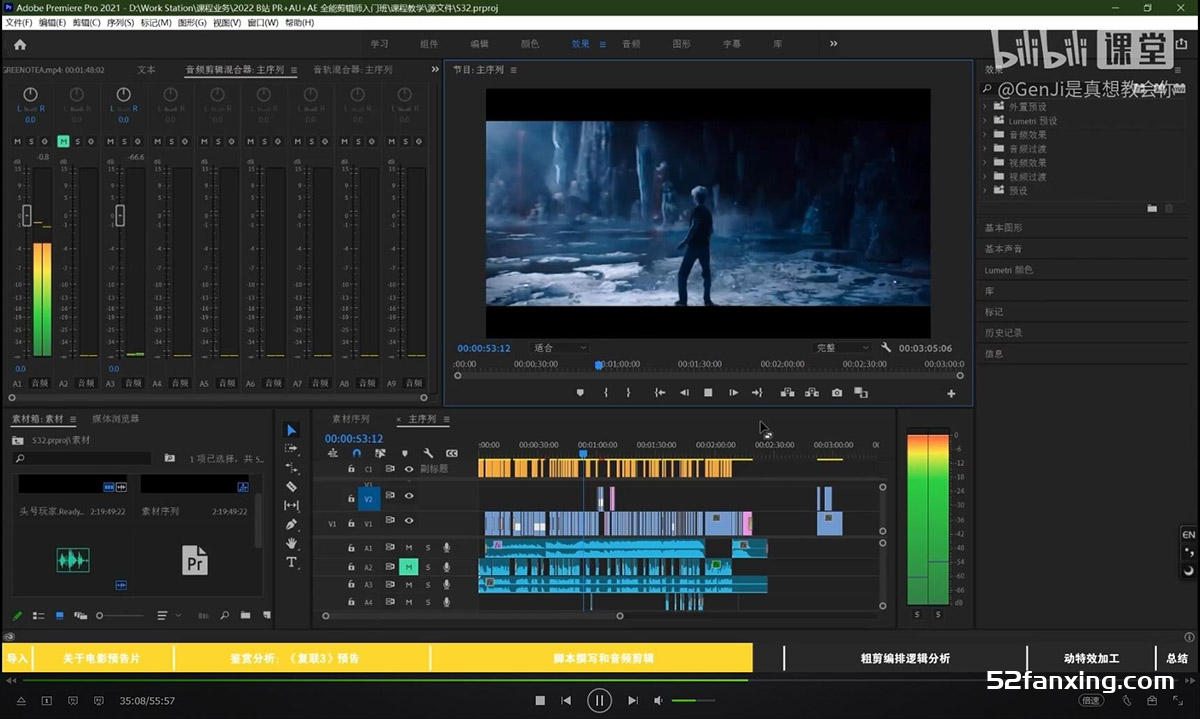Click the Program Monitor playhead marker

point(599,365)
